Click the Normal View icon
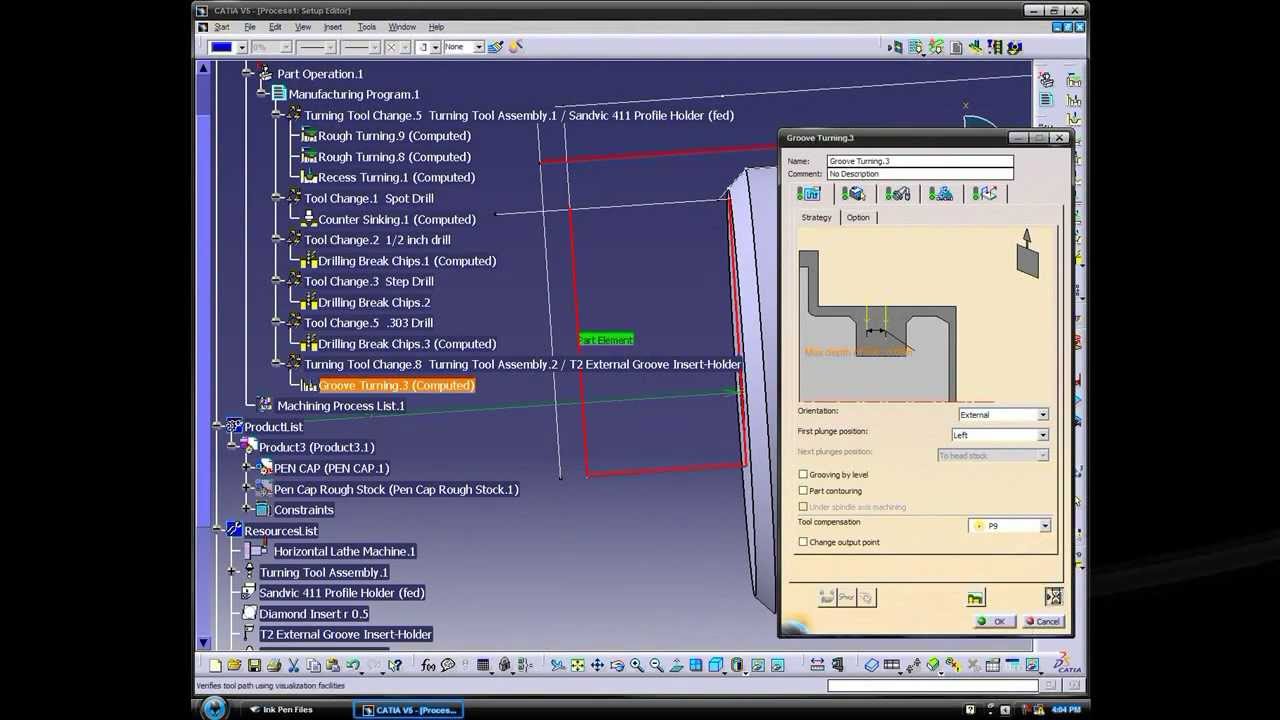The image size is (1280, 720). (x=676, y=665)
